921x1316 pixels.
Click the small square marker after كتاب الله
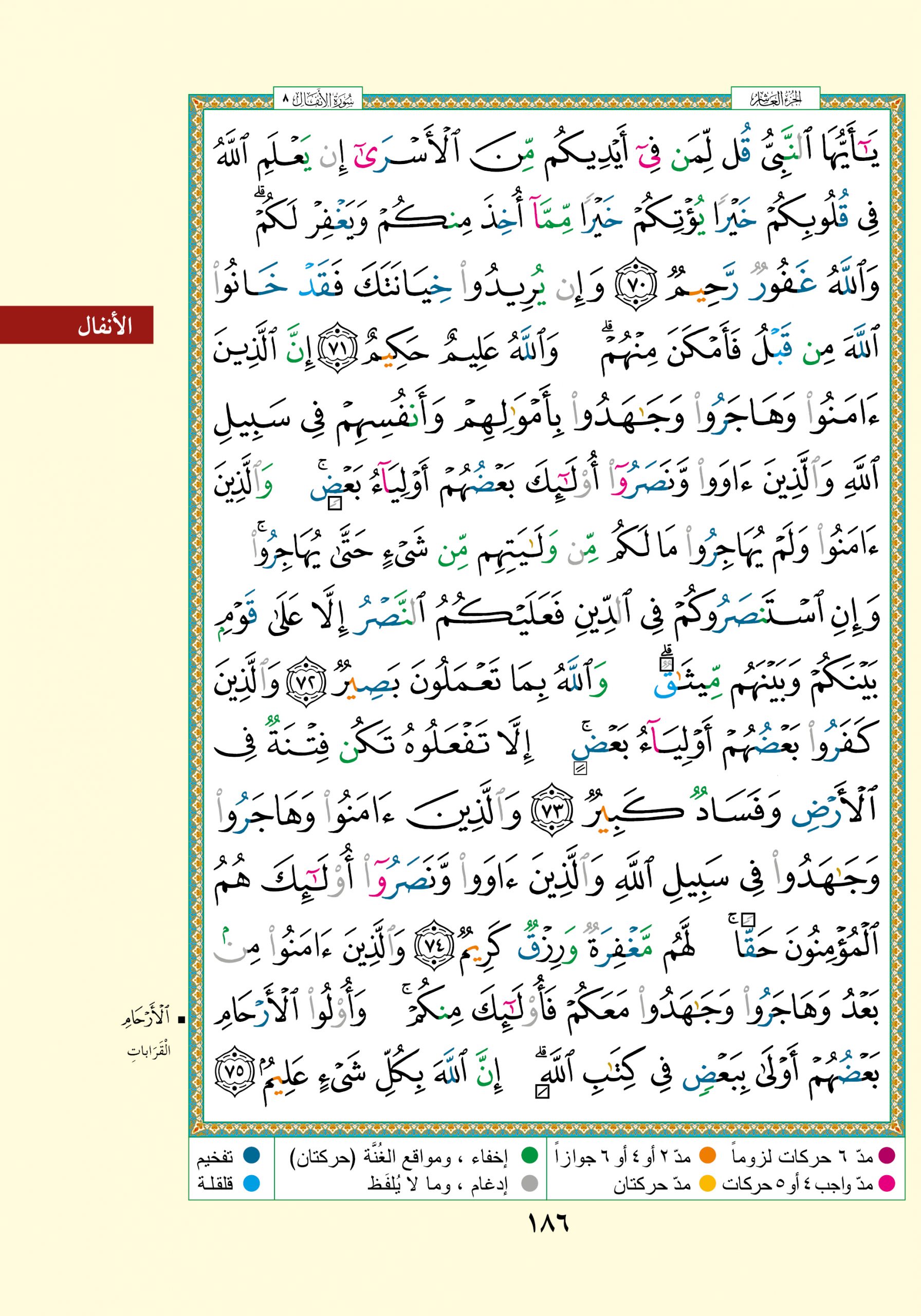[x=541, y=1092]
